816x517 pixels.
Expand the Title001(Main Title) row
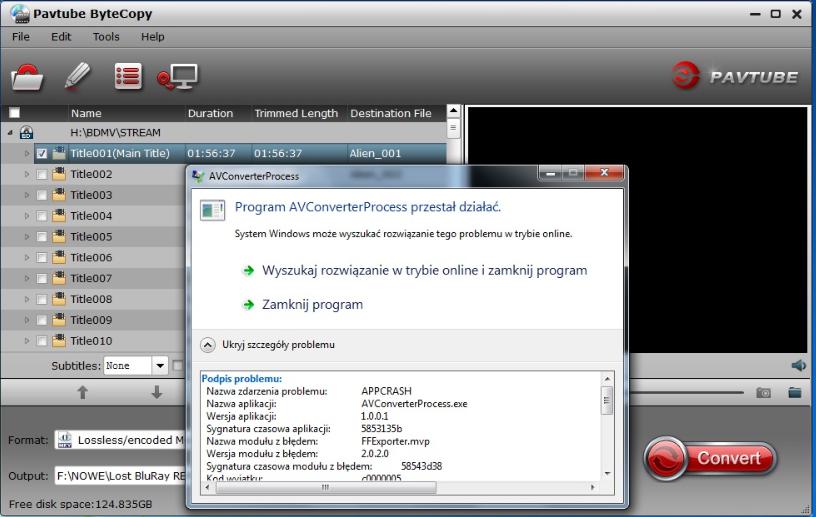pyautogui.click(x=27, y=154)
